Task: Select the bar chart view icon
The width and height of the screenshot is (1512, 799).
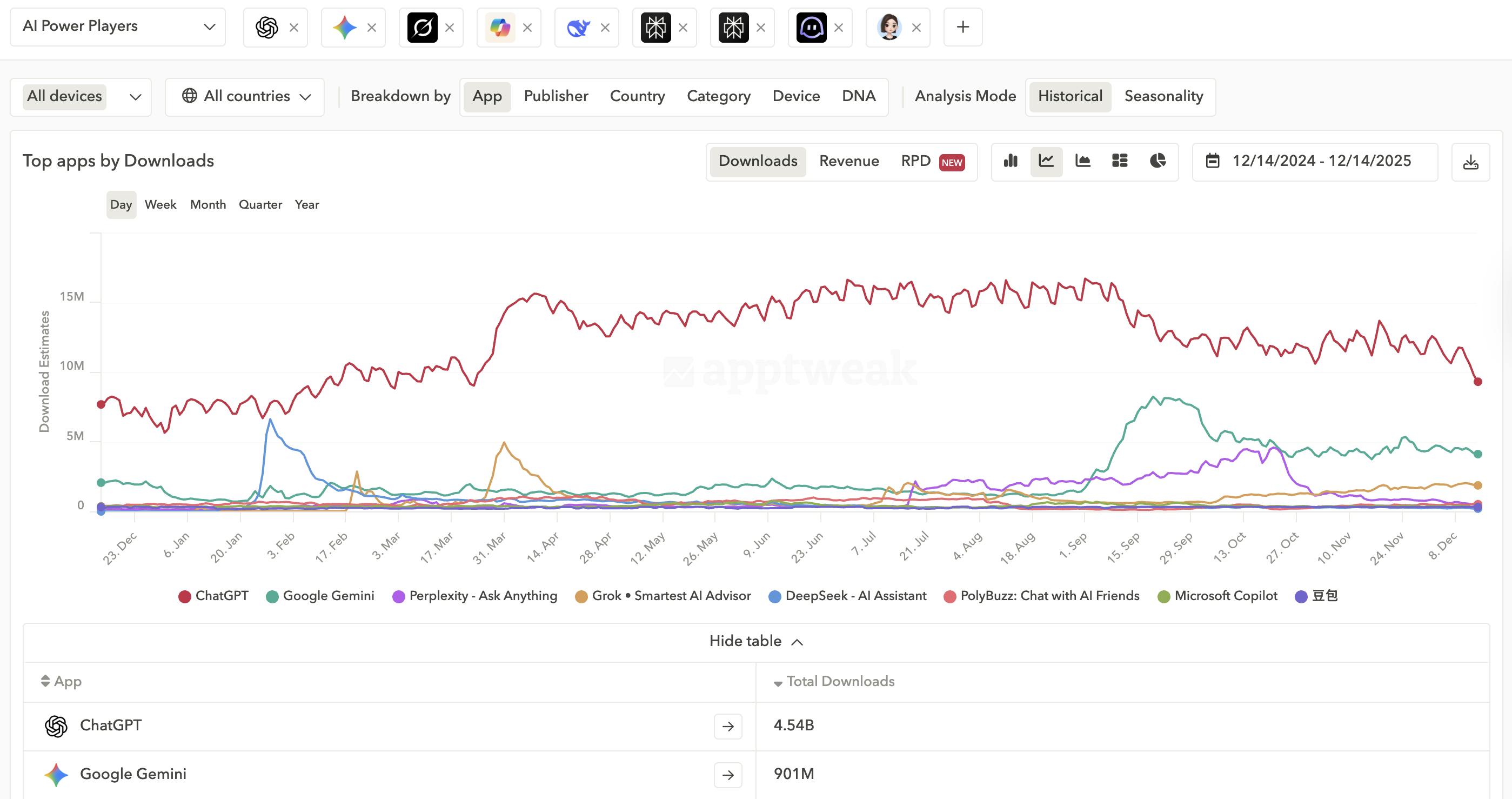Action: 1010,162
